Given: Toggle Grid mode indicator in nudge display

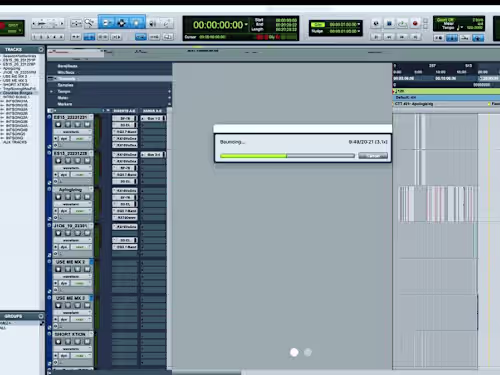Looking at the screenshot, I should point(318,25).
